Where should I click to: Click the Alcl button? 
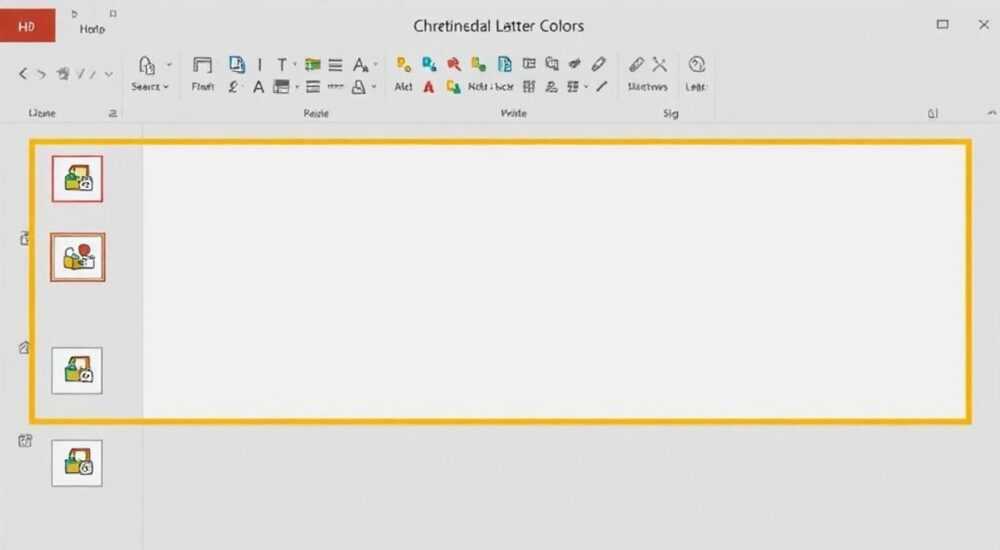coord(403,87)
